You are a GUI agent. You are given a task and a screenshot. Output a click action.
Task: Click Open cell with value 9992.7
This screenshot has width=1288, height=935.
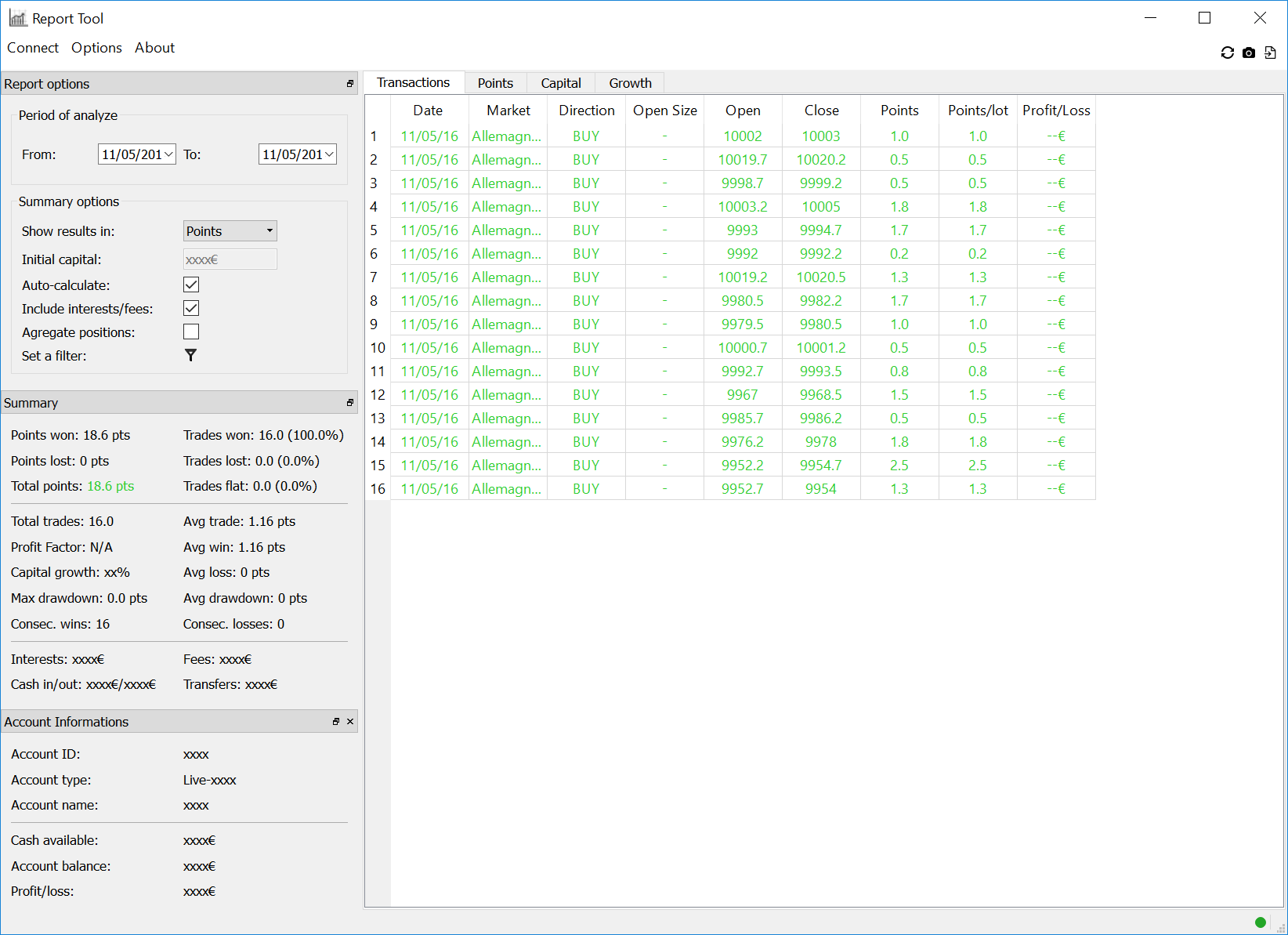(x=743, y=371)
